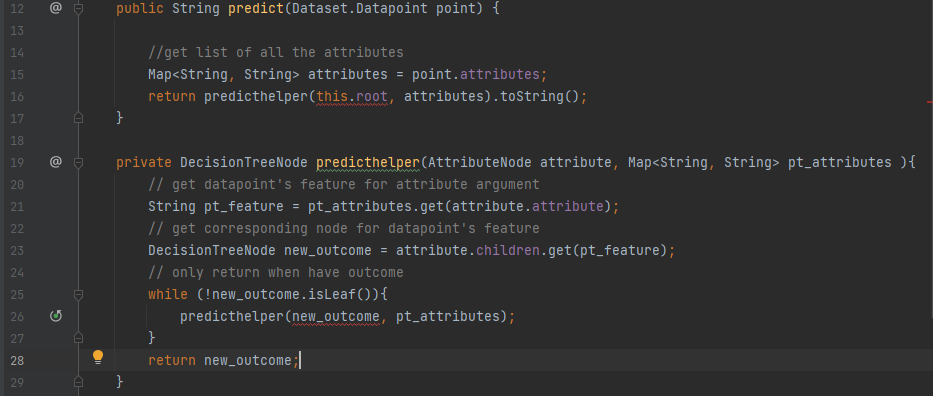Click 'return new_outcome;' on line 28
The width and height of the screenshot is (933, 396).
(224, 360)
